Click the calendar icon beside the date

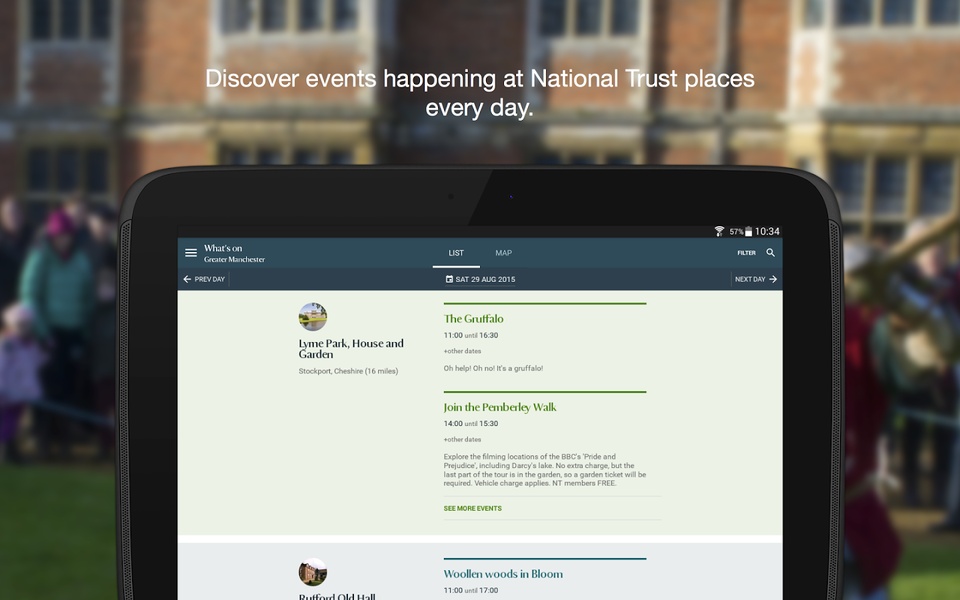449,279
